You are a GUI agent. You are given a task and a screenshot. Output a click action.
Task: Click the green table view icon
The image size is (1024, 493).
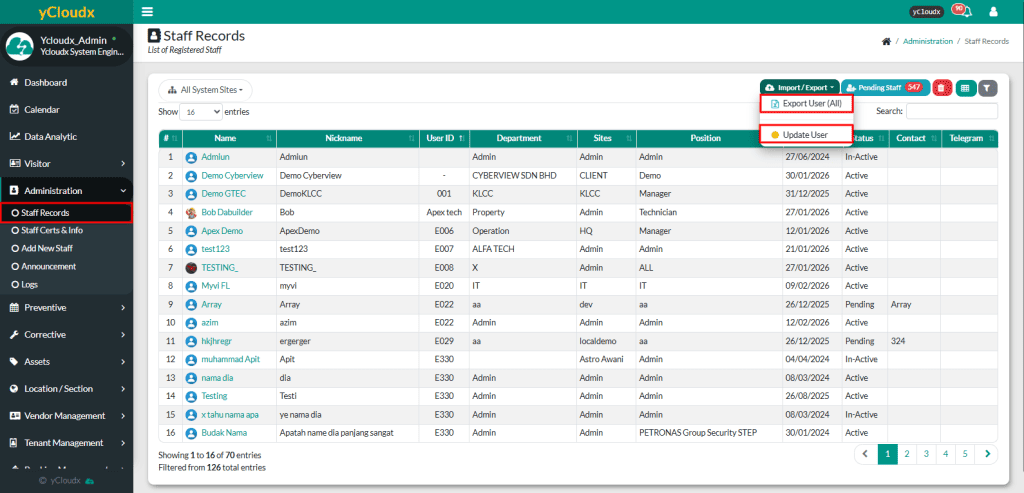(966, 88)
